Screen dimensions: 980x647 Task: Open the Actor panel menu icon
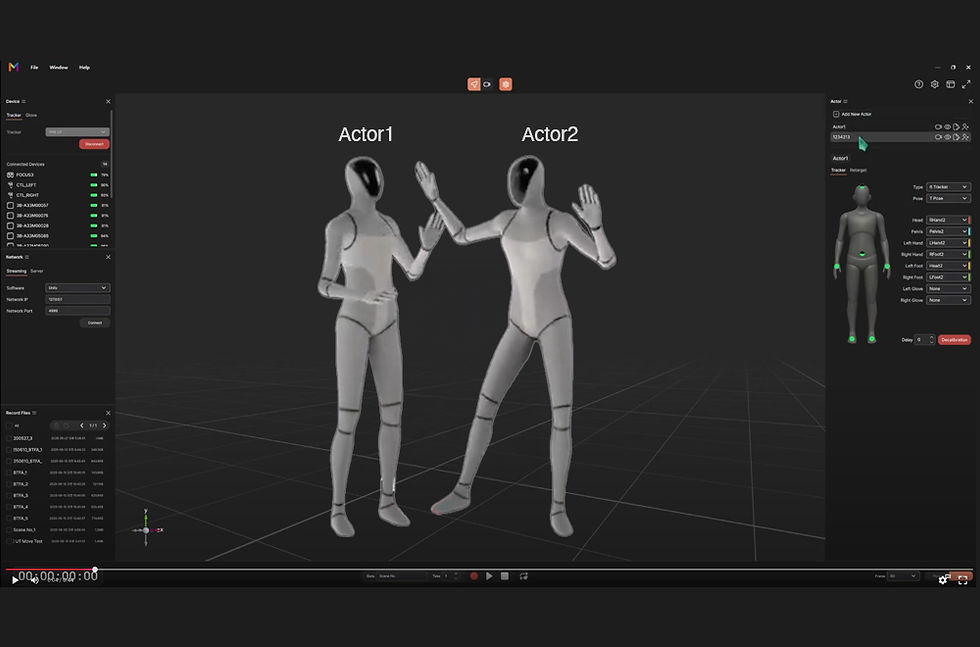846,101
